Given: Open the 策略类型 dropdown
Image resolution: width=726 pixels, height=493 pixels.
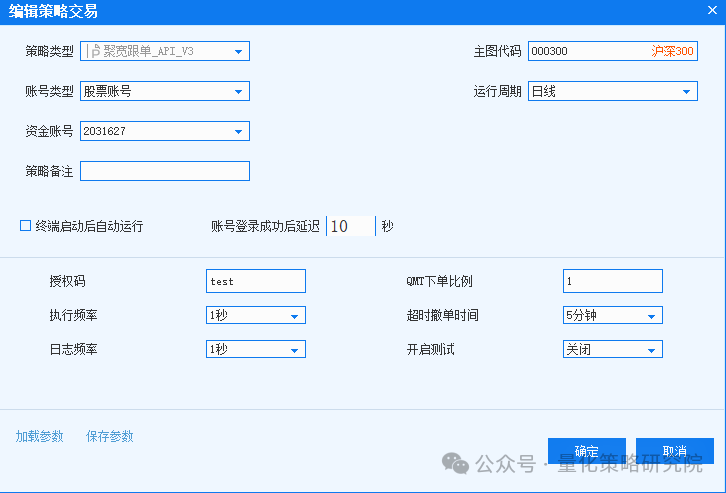Looking at the screenshot, I should coord(165,51).
